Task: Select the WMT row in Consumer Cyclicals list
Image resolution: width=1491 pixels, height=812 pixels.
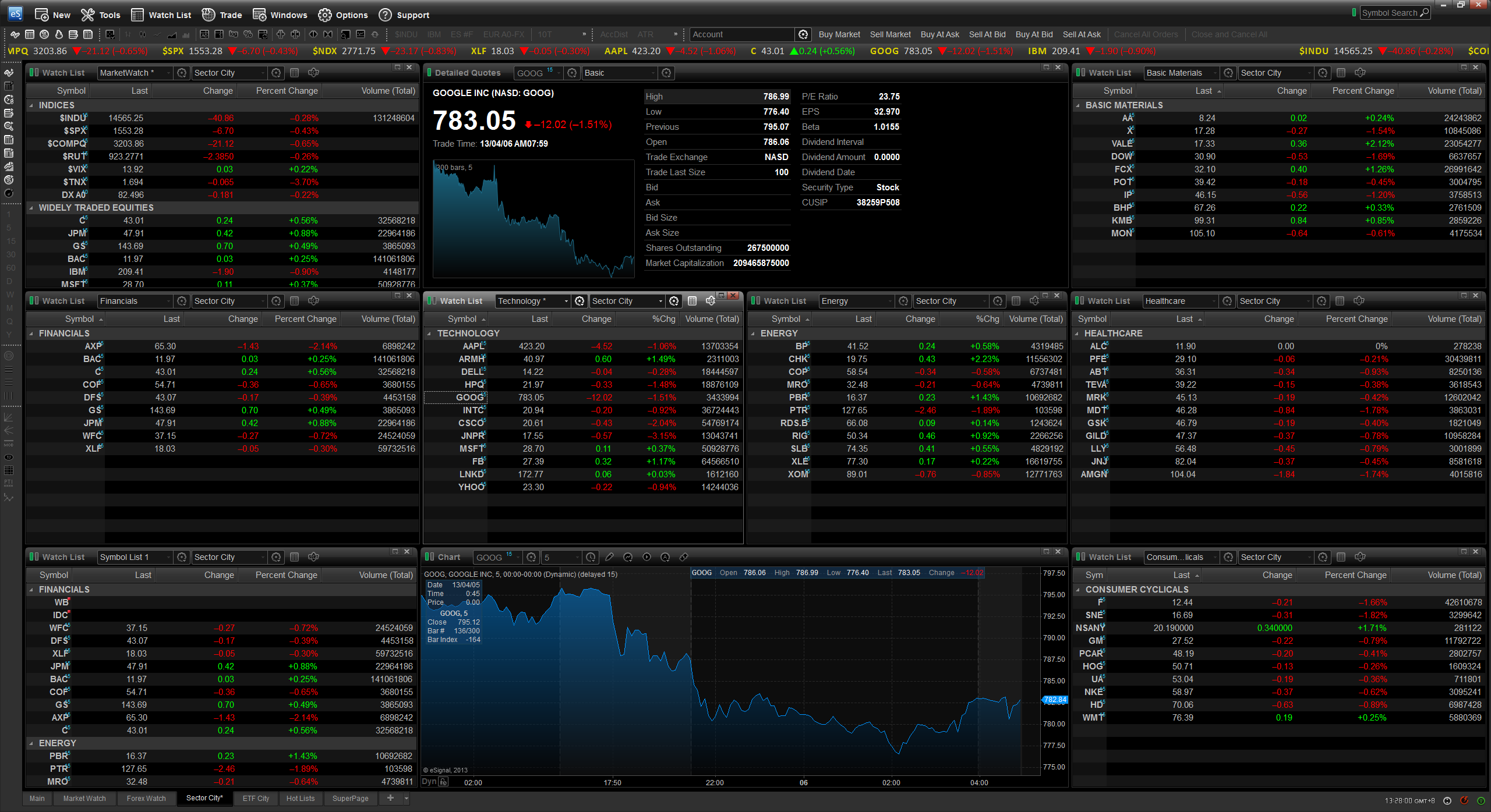Action: tap(1279, 718)
